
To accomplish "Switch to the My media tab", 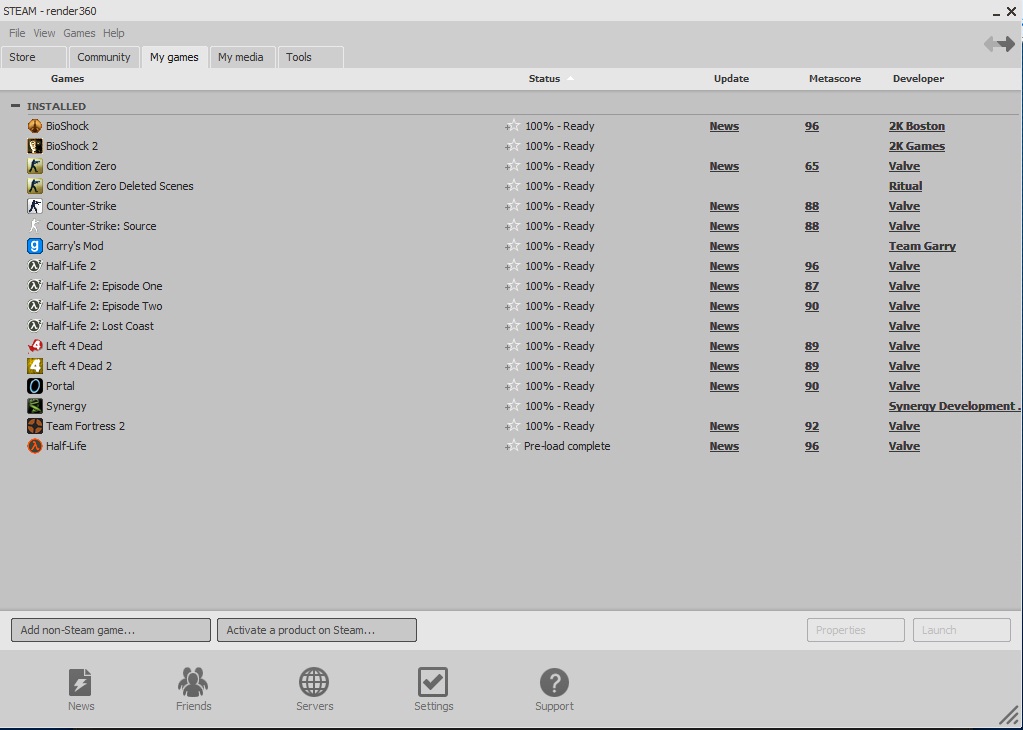I will coord(241,57).
